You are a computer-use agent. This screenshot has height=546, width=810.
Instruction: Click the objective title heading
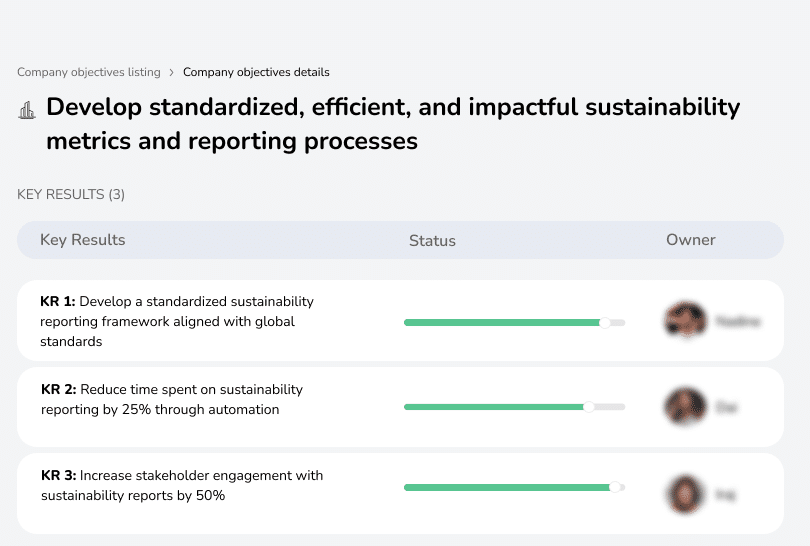393,124
